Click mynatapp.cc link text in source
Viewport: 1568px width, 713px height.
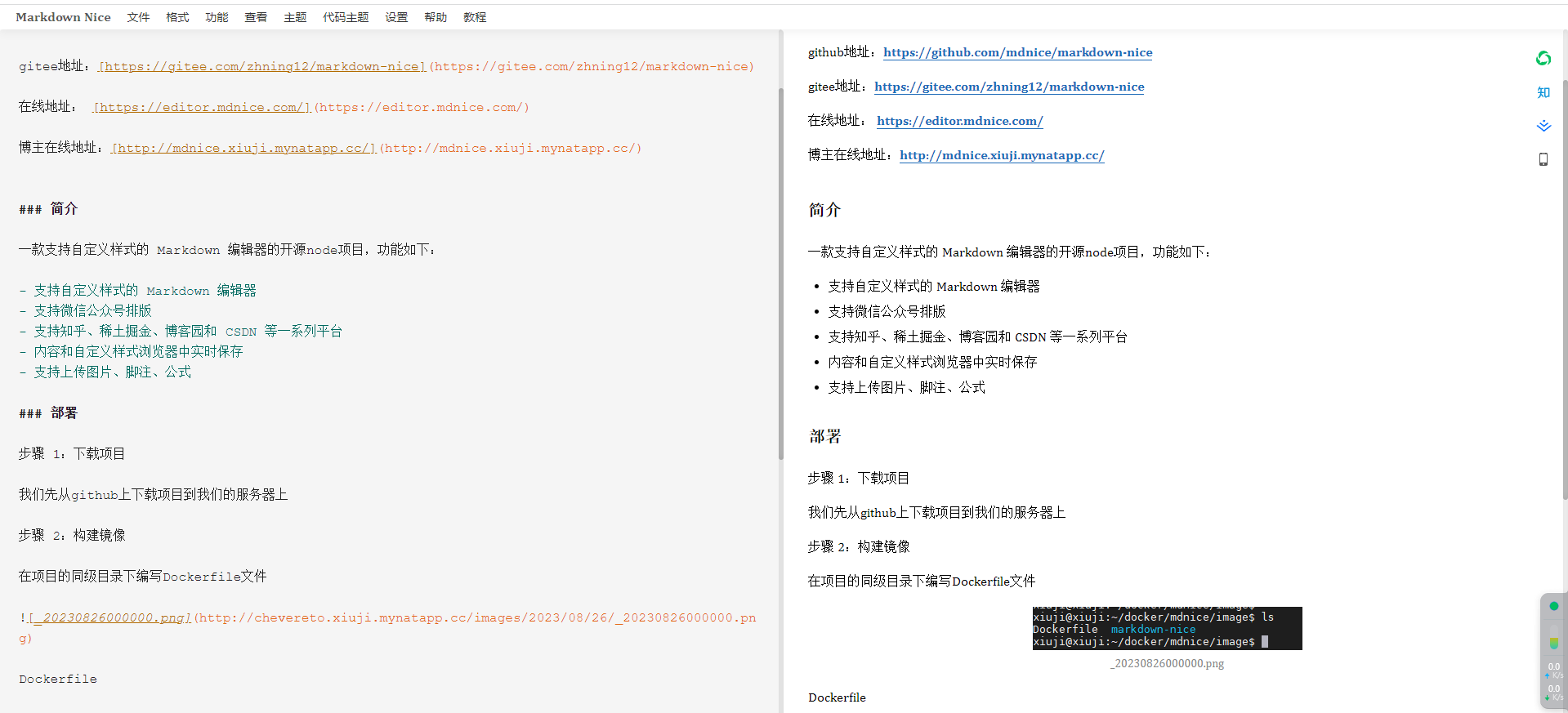coord(243,148)
